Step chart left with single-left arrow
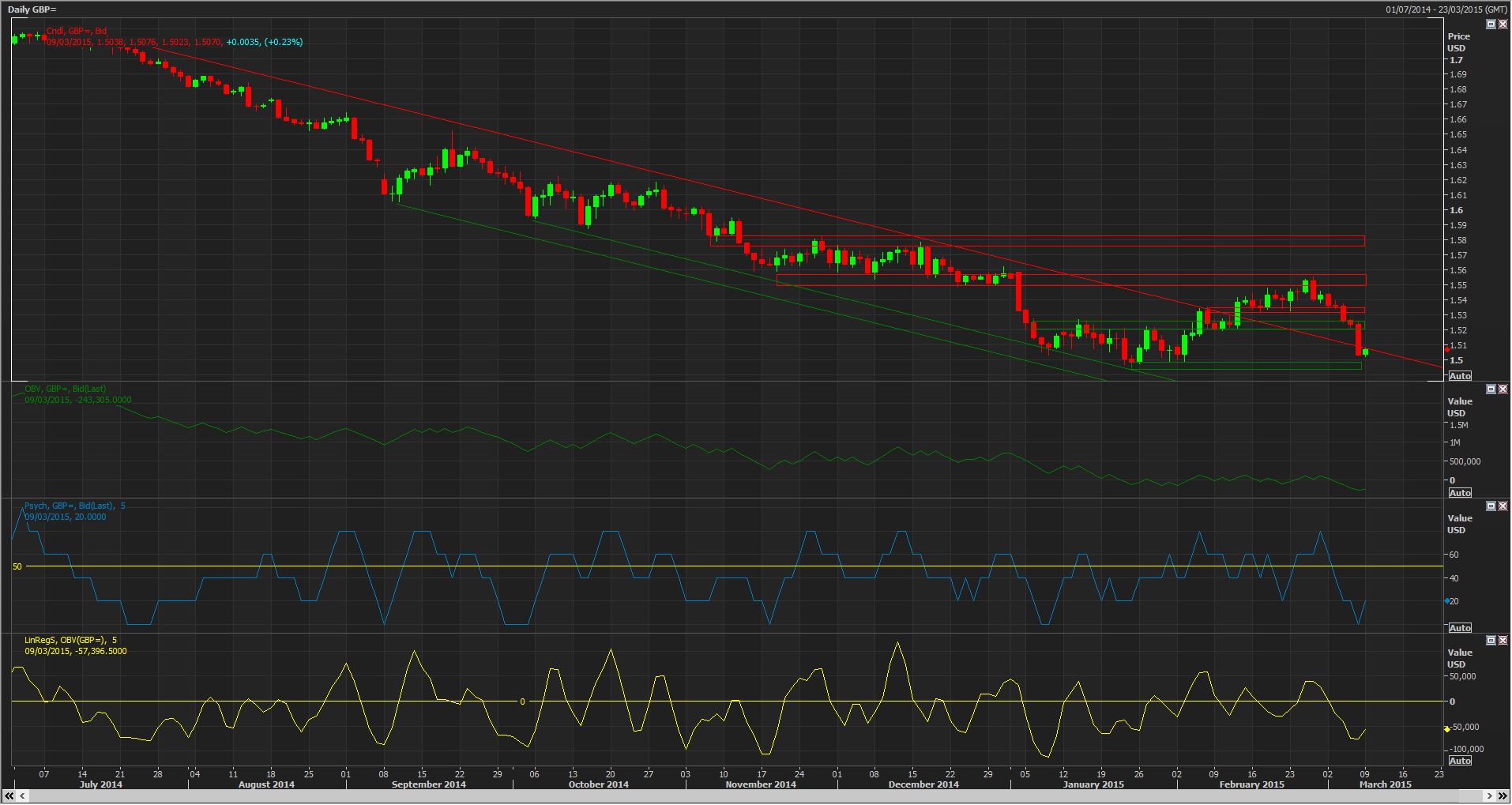Viewport: 1512px width, 805px height. [21, 796]
